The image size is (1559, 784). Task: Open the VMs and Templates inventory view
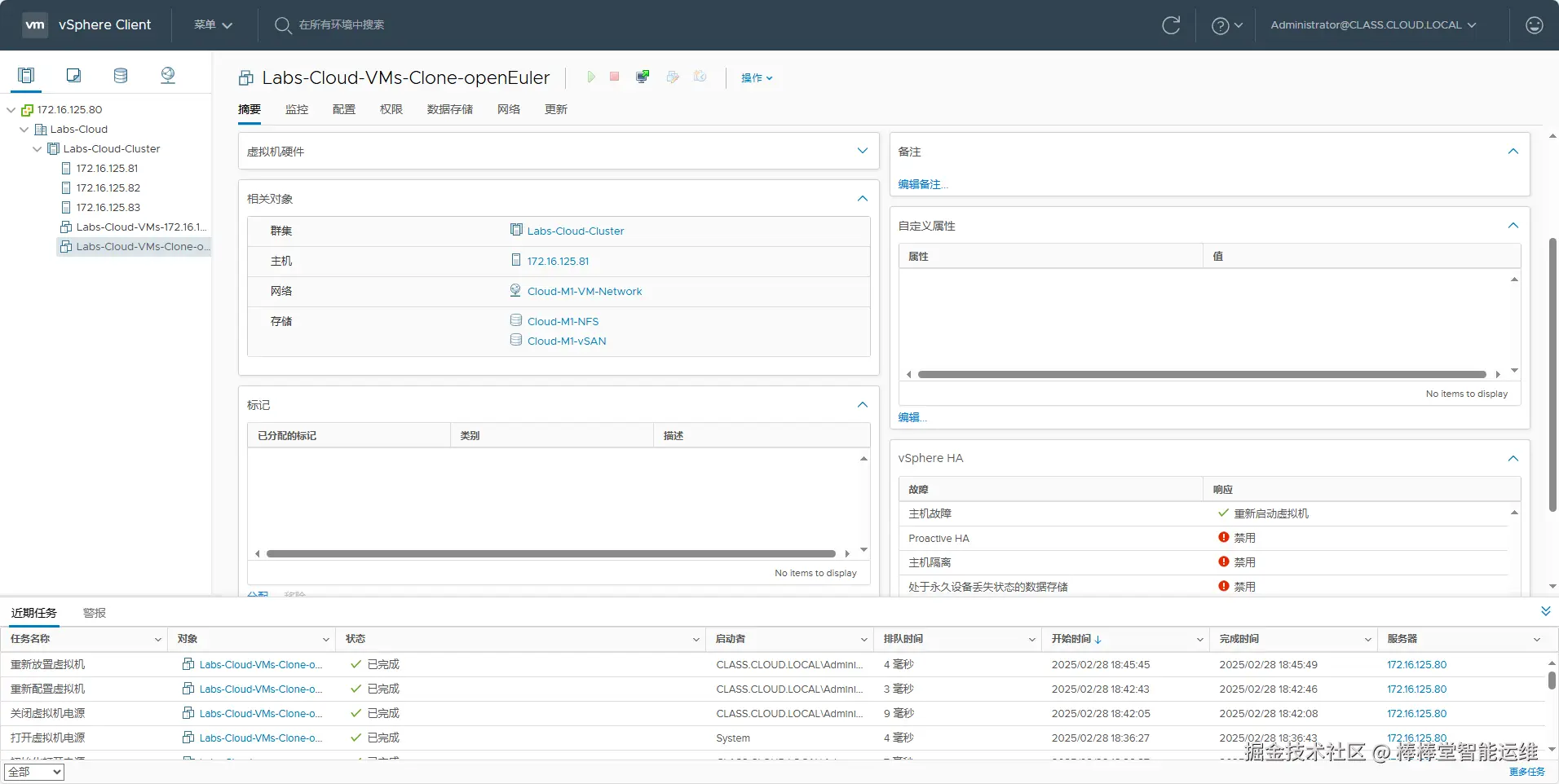tap(73, 76)
